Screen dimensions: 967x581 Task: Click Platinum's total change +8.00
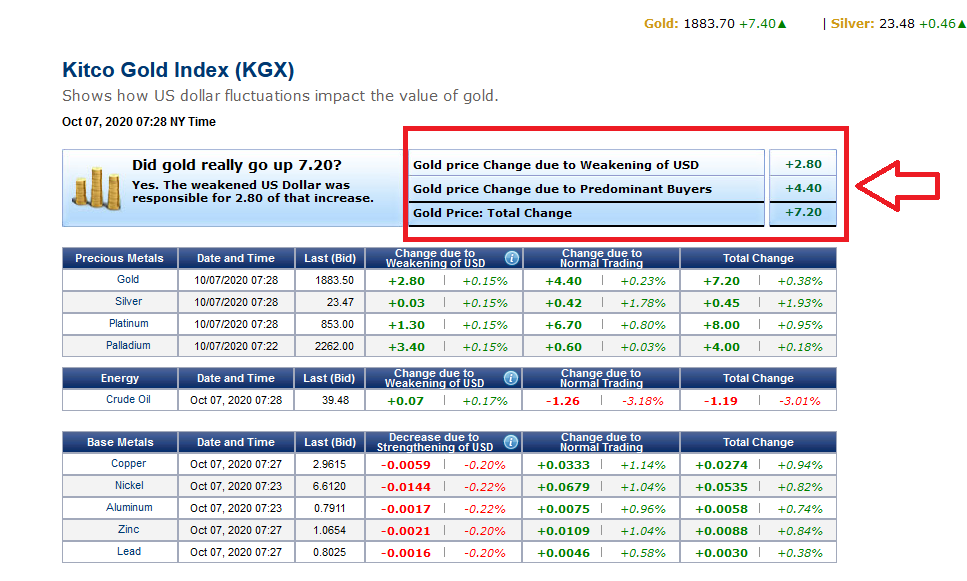(x=721, y=325)
